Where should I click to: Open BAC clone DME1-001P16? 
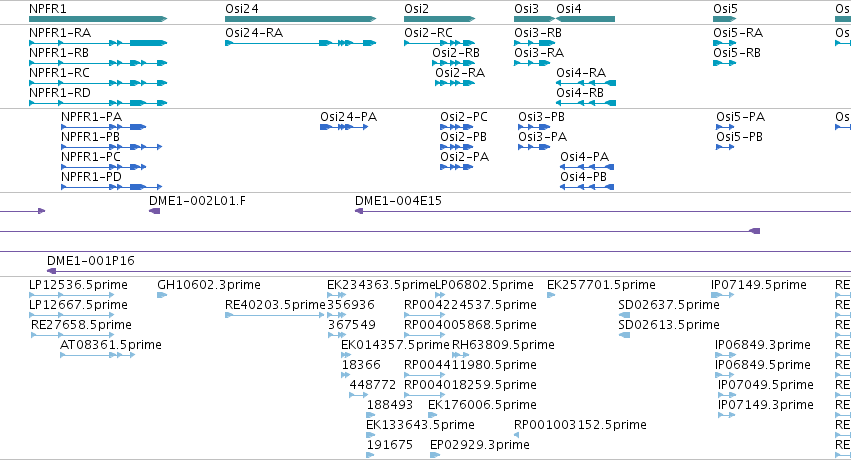pyautogui.click(x=91, y=261)
